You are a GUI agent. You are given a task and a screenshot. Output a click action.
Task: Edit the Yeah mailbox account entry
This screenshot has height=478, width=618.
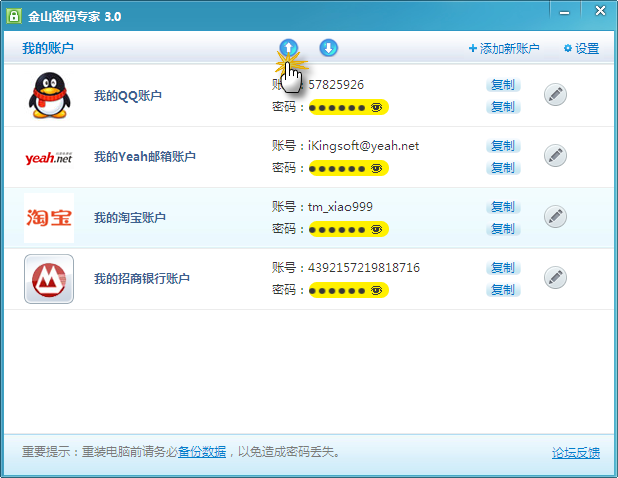555,156
